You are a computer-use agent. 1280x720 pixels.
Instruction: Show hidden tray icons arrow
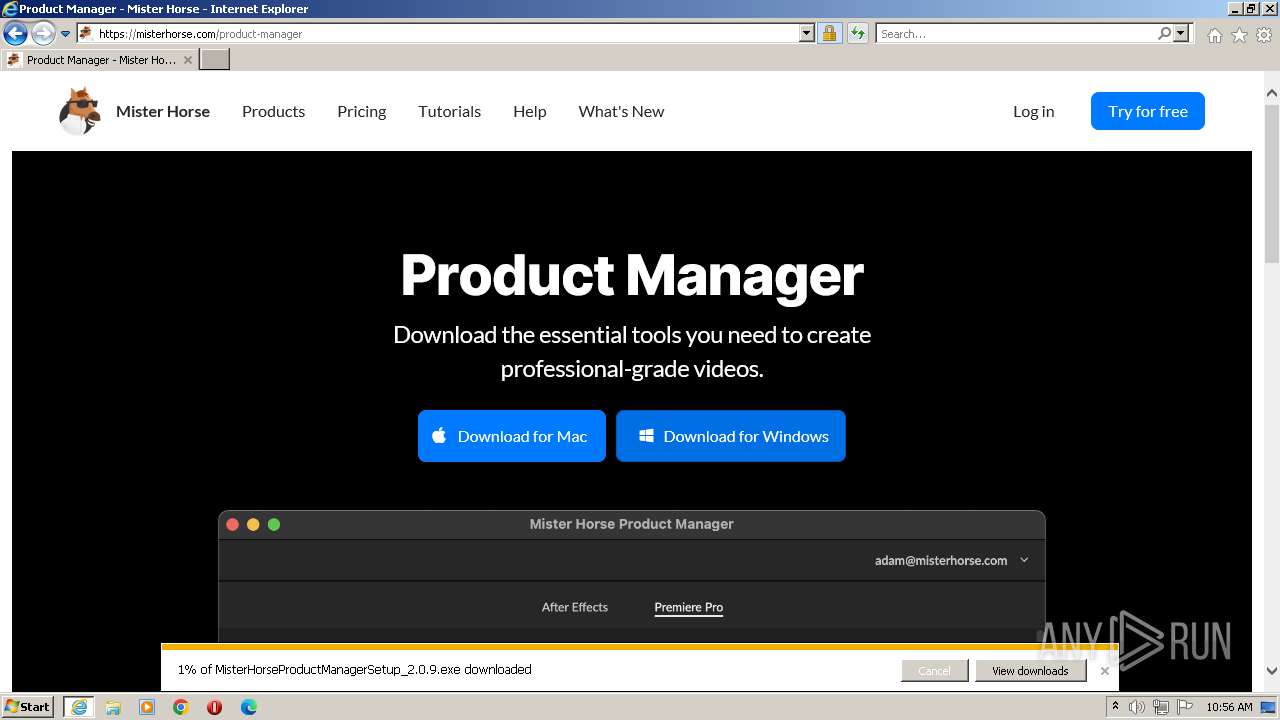tap(1115, 707)
